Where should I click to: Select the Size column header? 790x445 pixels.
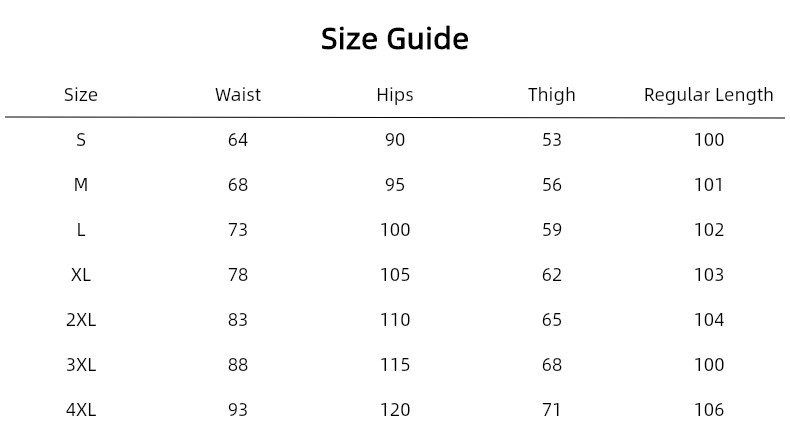pos(81,95)
